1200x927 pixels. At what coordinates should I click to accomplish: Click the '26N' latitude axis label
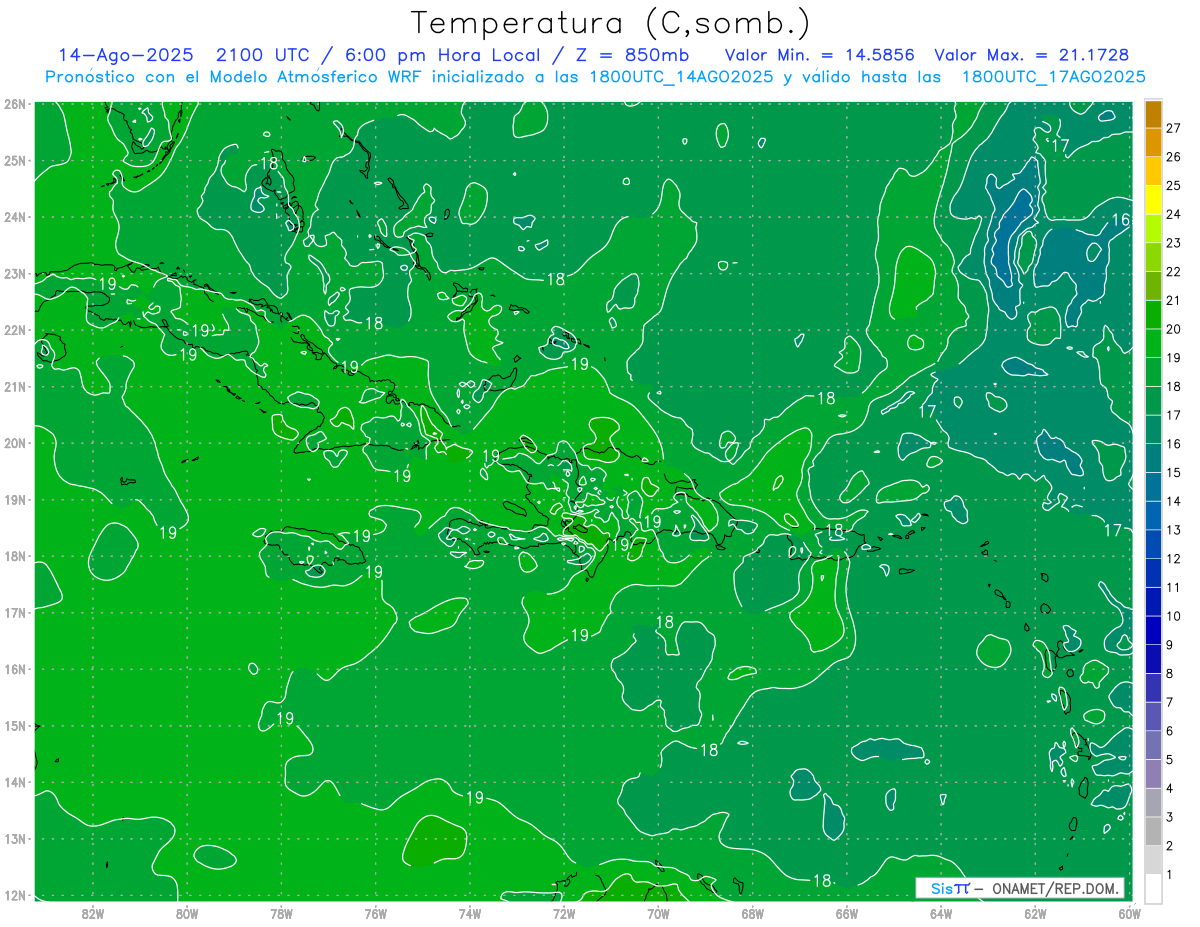pyautogui.click(x=15, y=104)
